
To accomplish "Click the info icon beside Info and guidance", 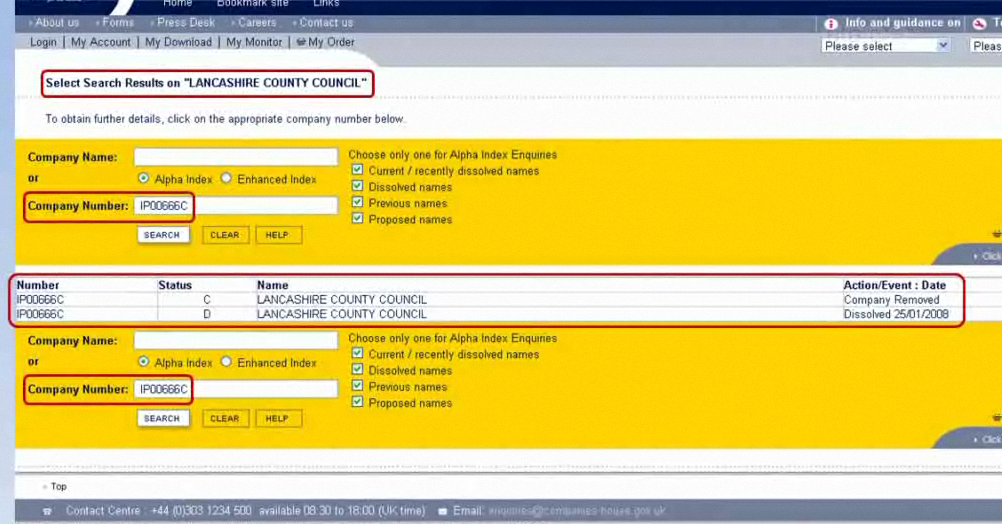I will 831,24.
